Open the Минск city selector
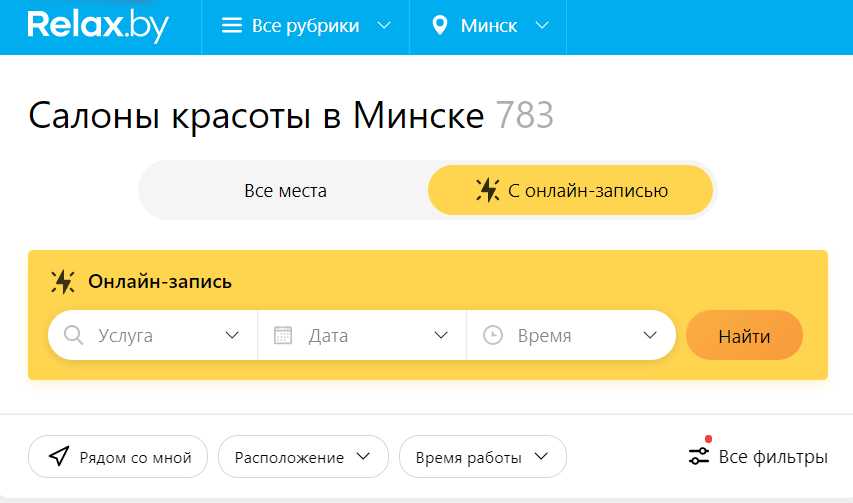This screenshot has width=853, height=503. click(489, 26)
